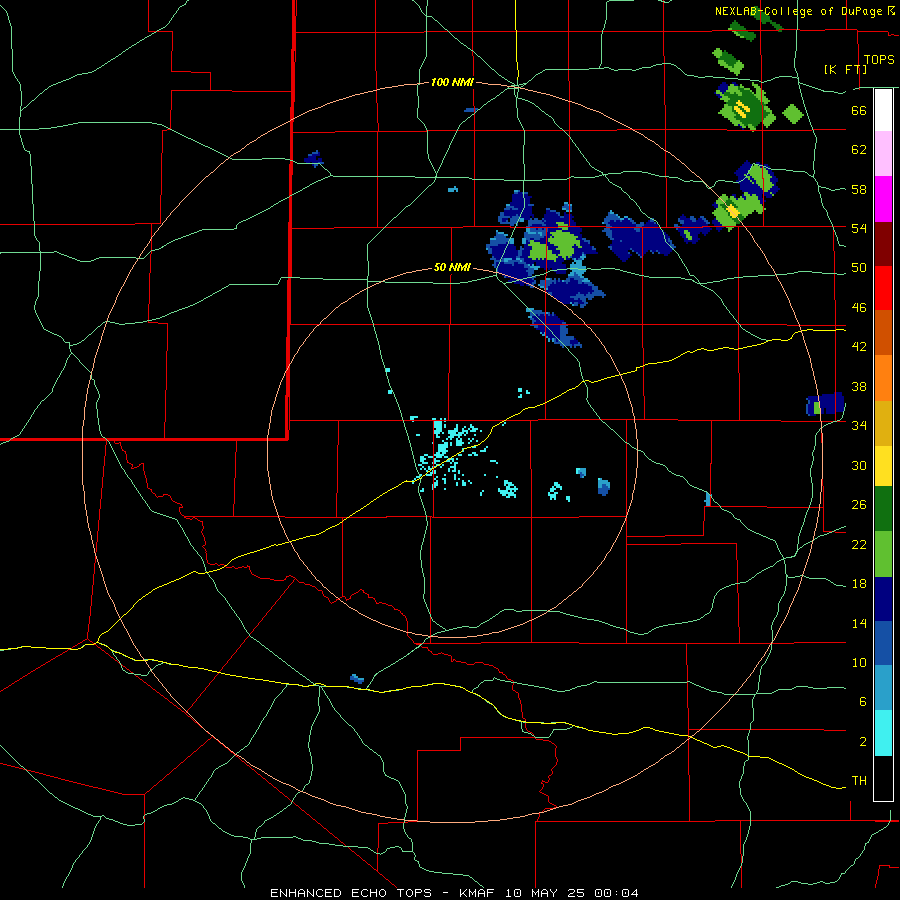Click the yellow legend swatch

click(x=883, y=466)
